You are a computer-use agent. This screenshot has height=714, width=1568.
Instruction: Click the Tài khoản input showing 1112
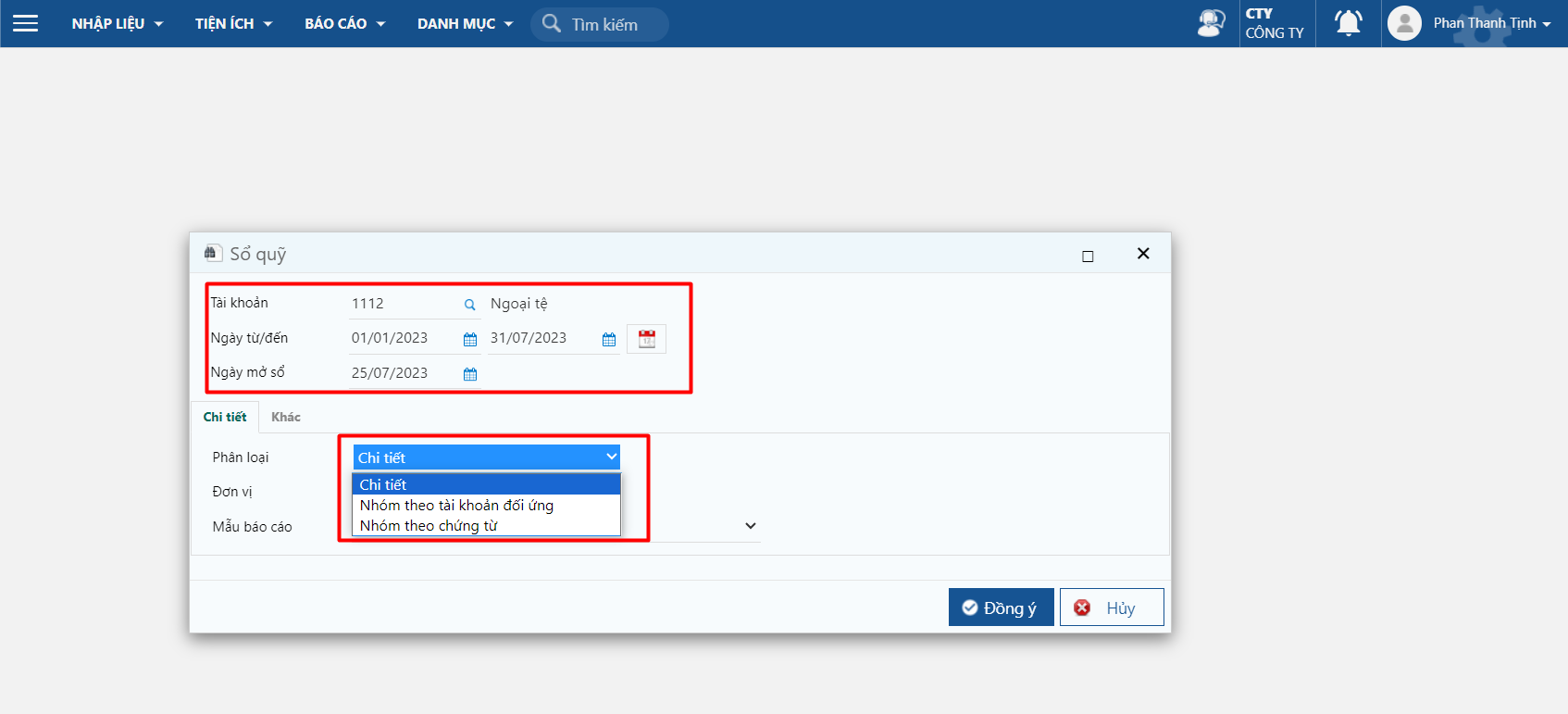tap(403, 304)
